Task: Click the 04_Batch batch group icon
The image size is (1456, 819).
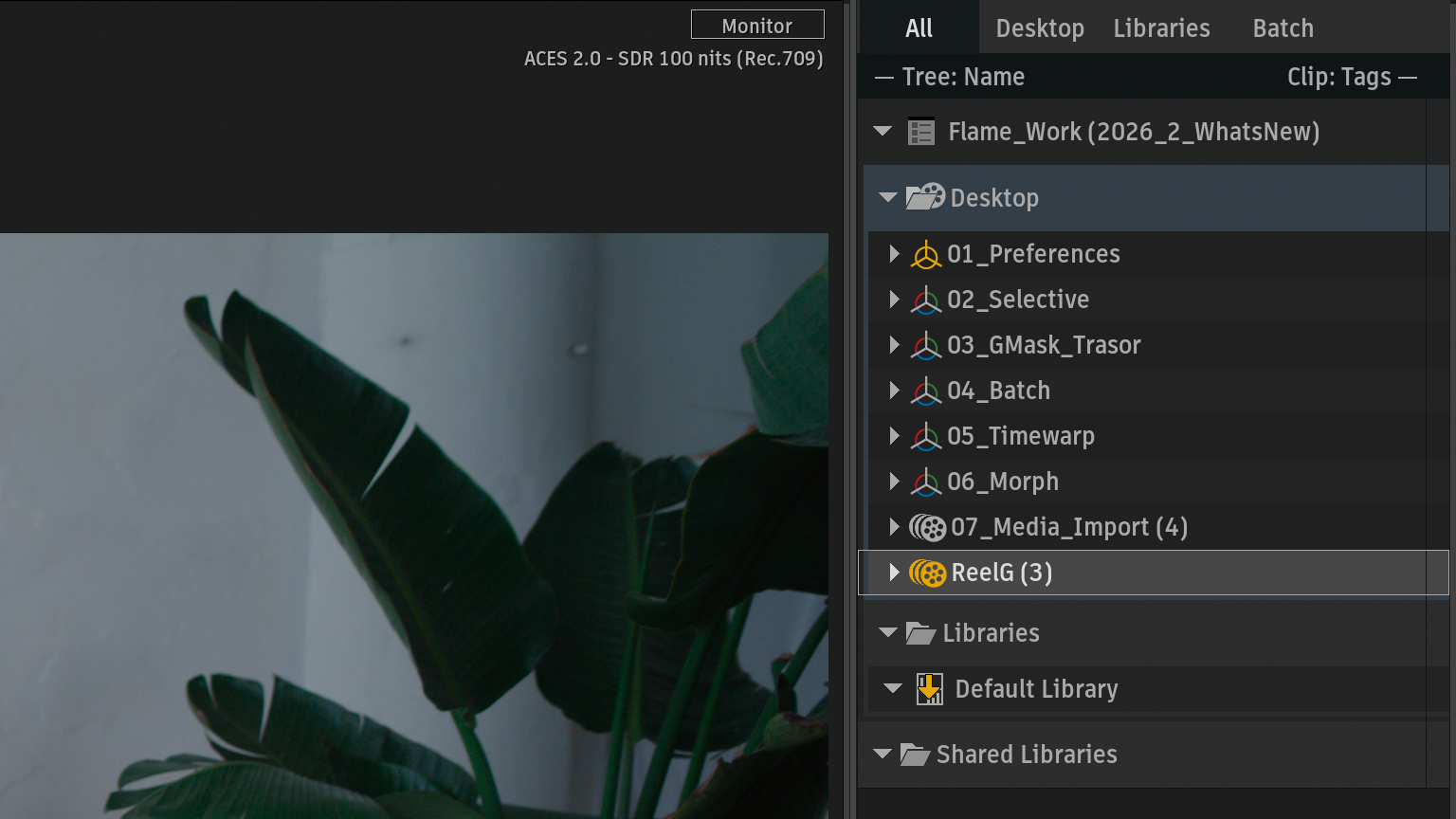Action: click(x=926, y=391)
